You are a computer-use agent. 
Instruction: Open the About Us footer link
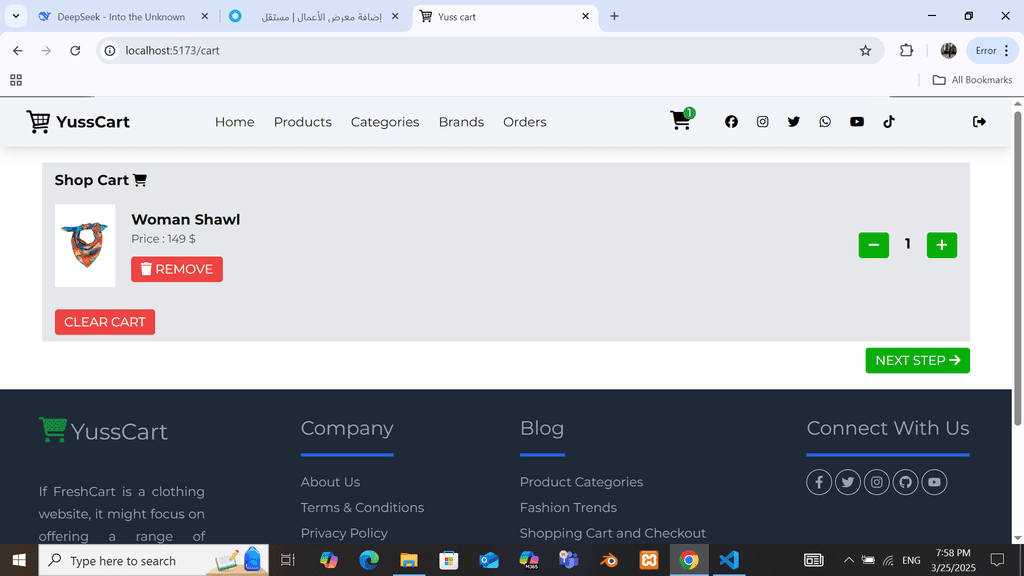[330, 482]
